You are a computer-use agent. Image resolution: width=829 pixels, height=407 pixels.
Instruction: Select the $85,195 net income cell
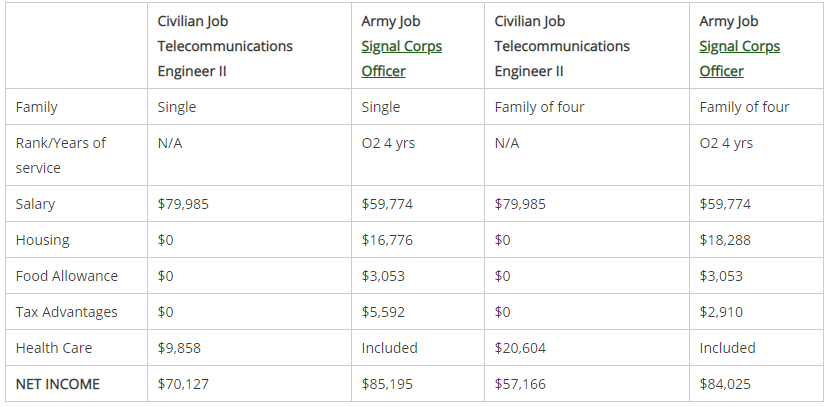(387, 384)
